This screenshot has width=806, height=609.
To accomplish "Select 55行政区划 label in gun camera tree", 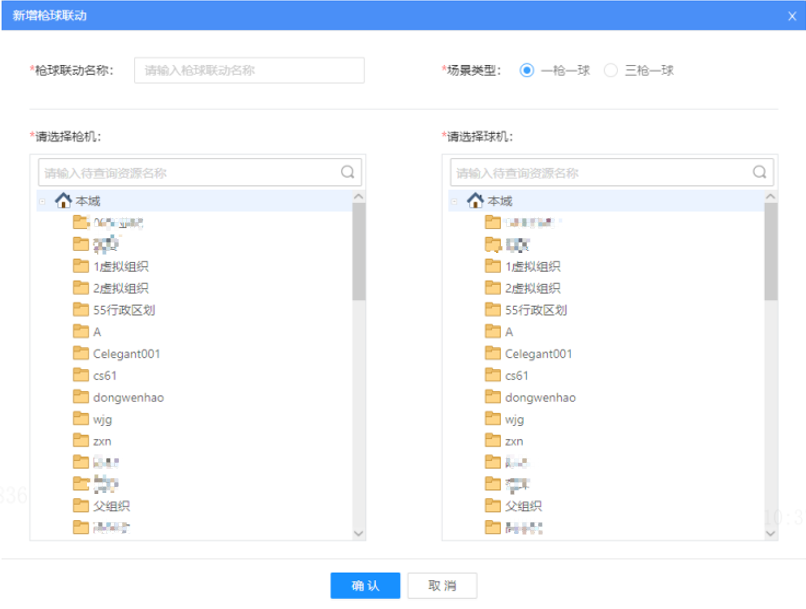I will tap(124, 310).
